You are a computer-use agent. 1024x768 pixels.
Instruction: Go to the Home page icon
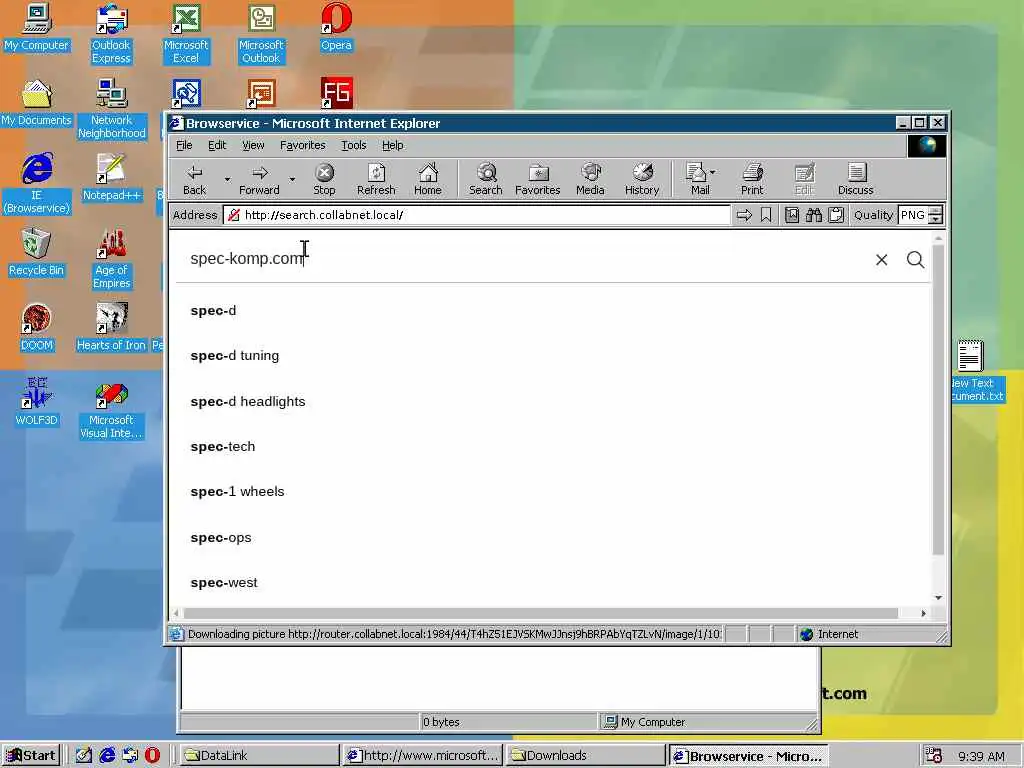pyautogui.click(x=428, y=180)
